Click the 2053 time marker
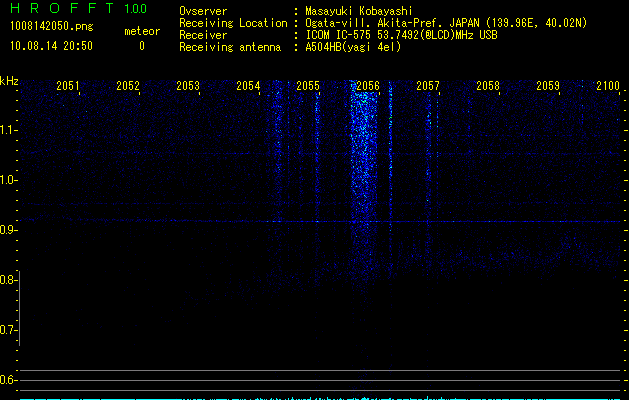Screen dimensions: 629x400 pos(188,86)
